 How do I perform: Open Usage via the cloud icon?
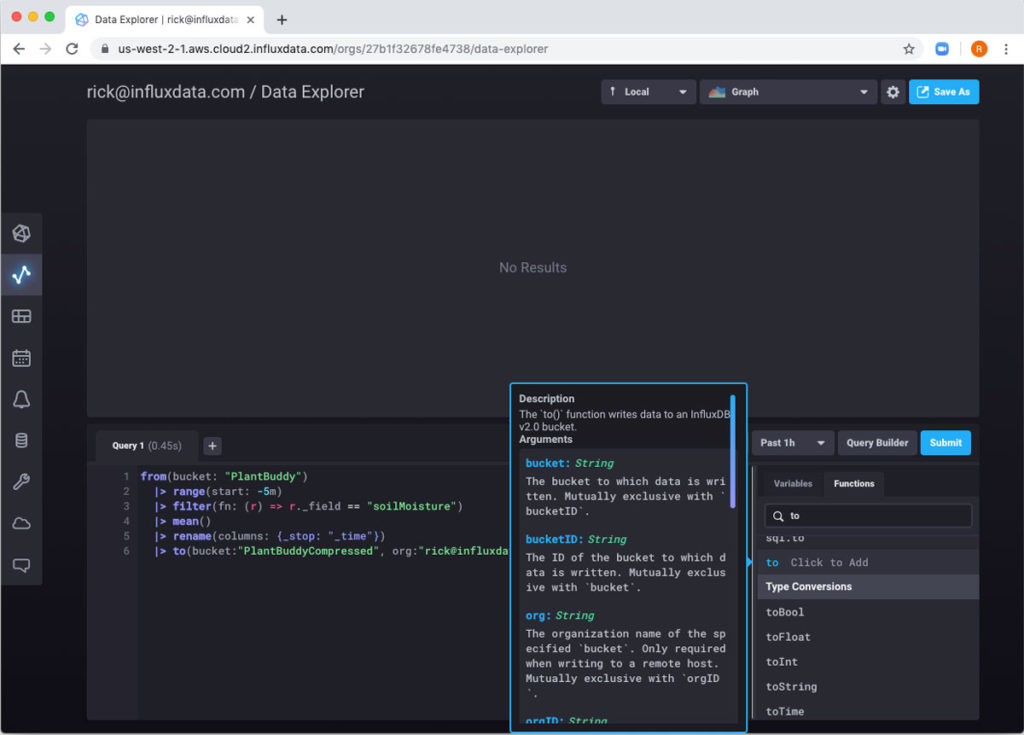click(21, 523)
